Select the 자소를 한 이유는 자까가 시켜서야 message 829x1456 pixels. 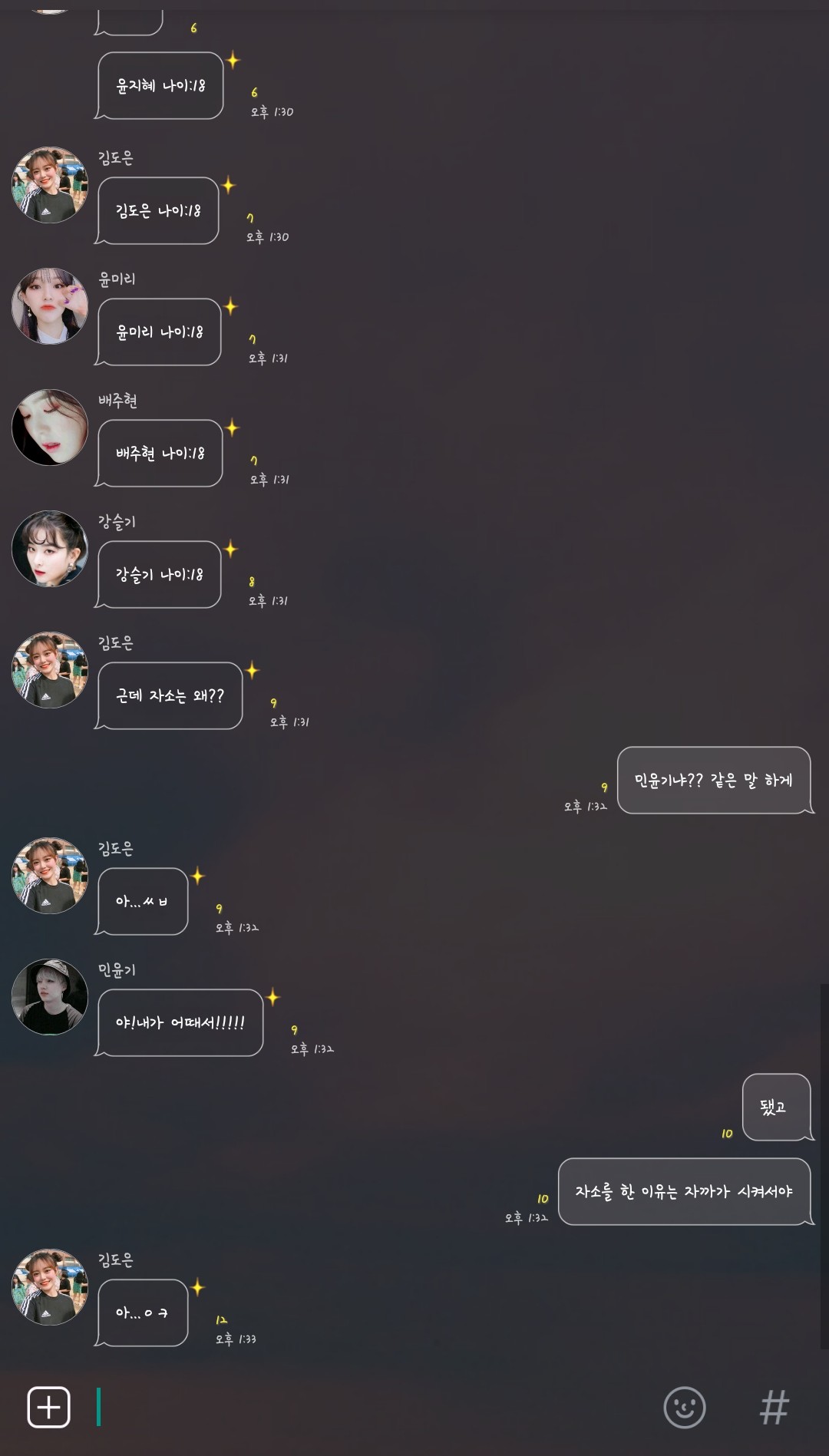tap(685, 1191)
